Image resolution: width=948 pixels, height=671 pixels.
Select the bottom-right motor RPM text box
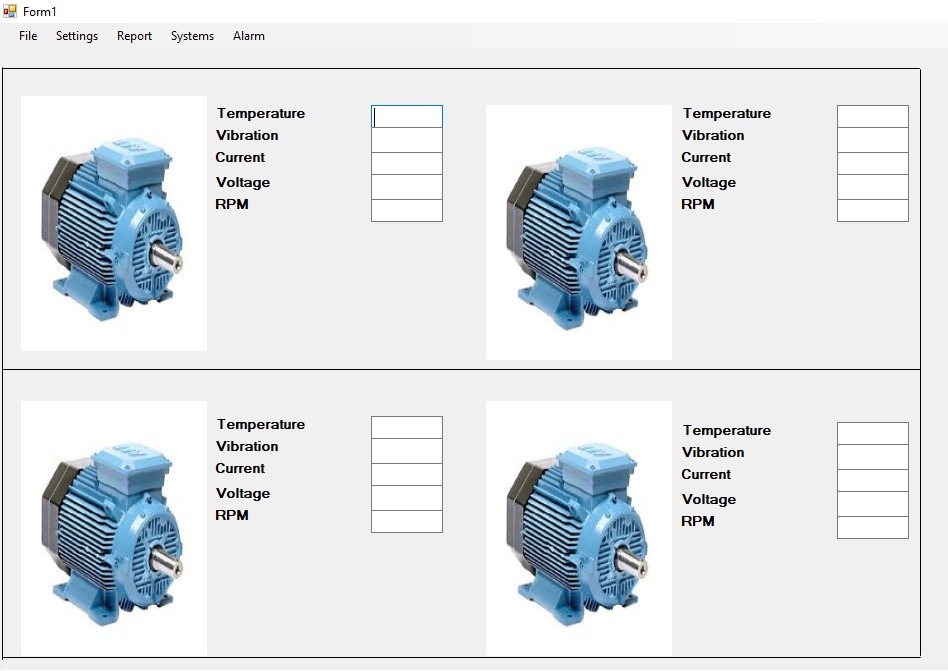[x=872, y=527]
